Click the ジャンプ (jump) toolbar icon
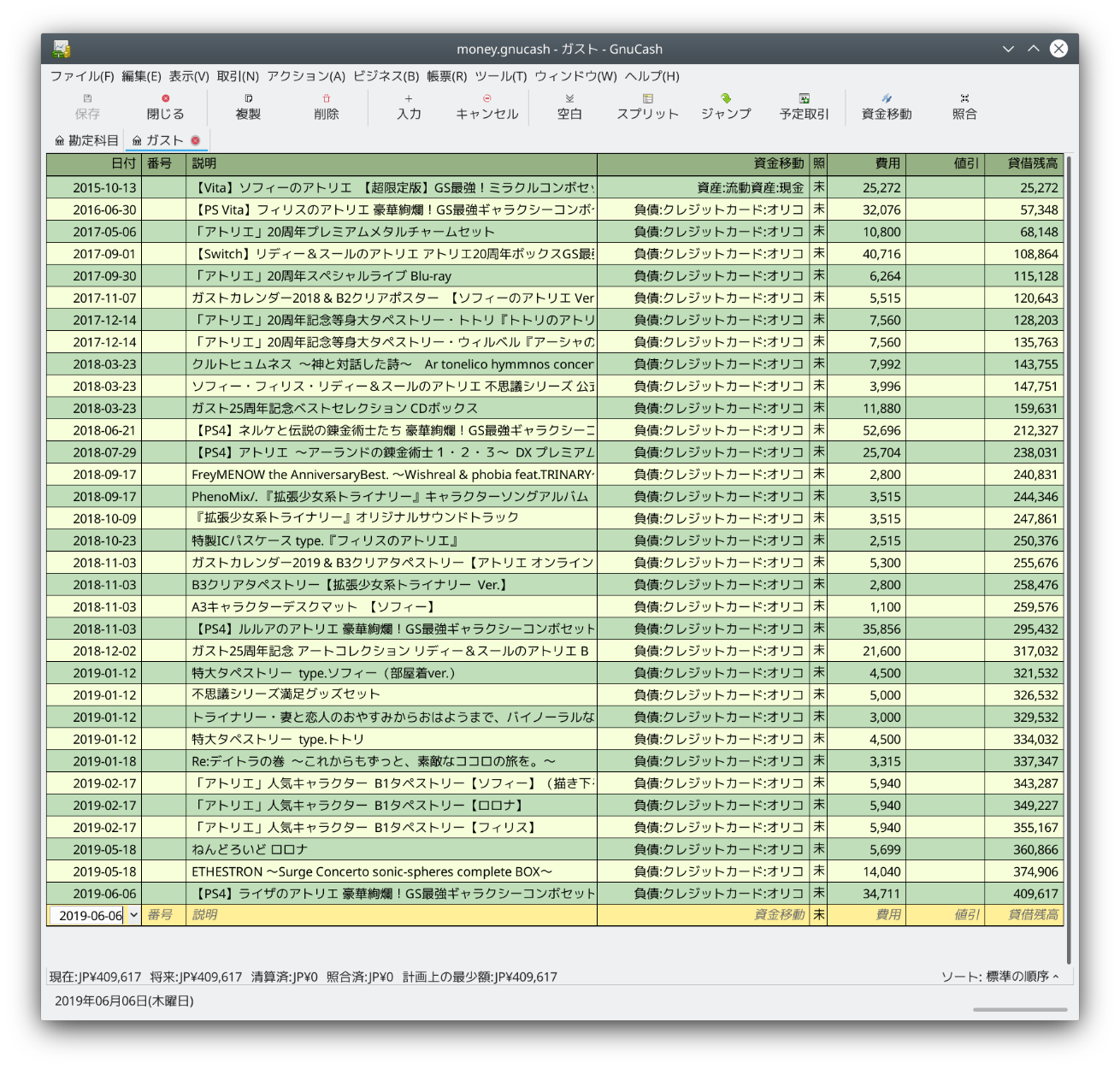The height and width of the screenshot is (1069, 1120). 726,106
